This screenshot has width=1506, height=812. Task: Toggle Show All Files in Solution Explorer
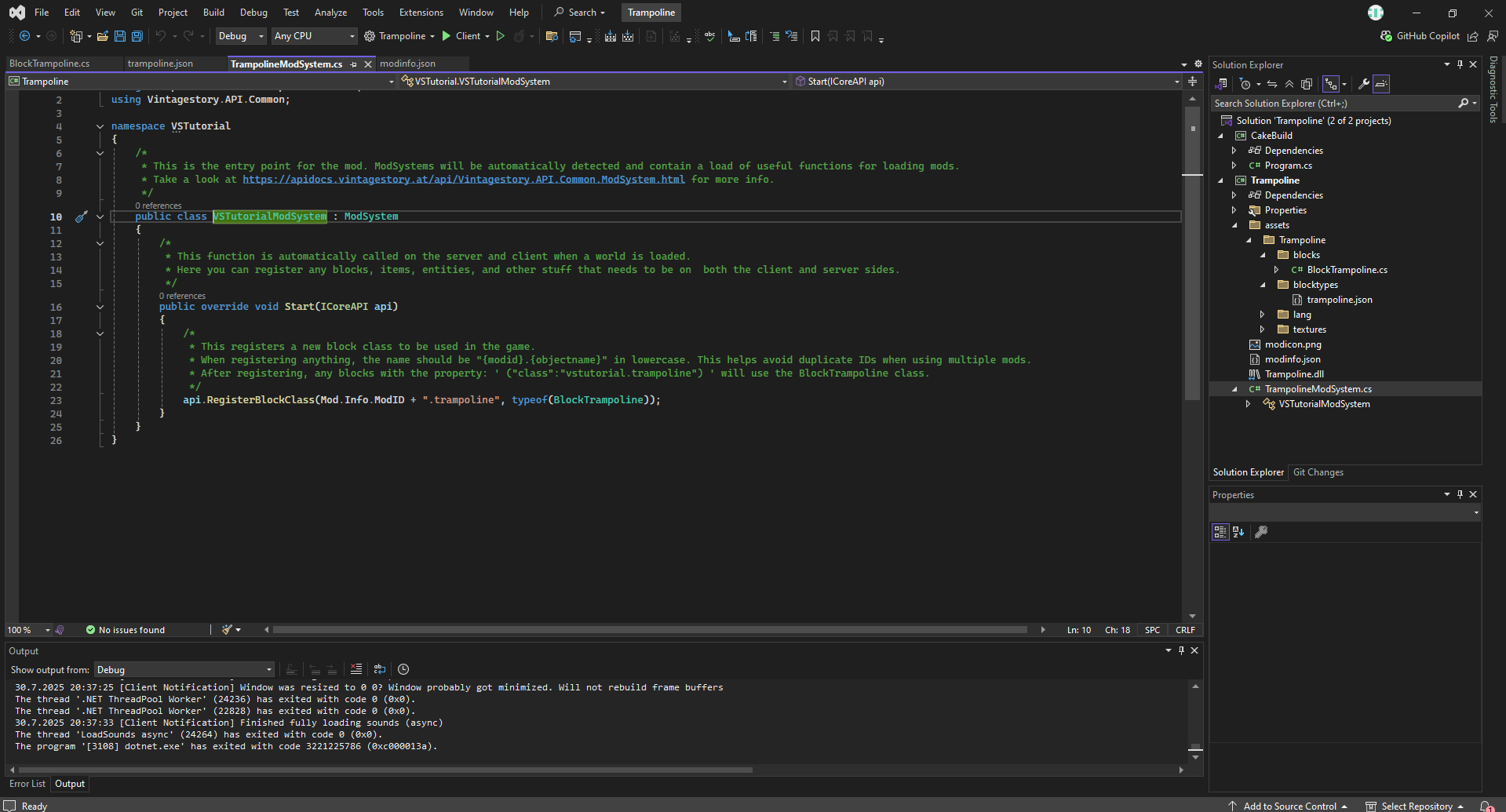pos(1307,84)
